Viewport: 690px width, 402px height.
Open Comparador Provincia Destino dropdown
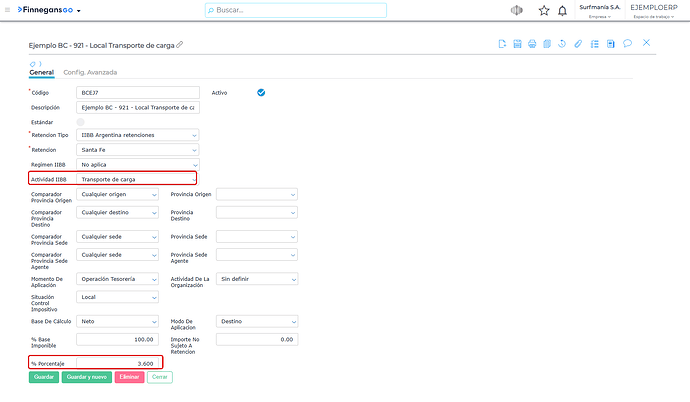(x=117, y=212)
